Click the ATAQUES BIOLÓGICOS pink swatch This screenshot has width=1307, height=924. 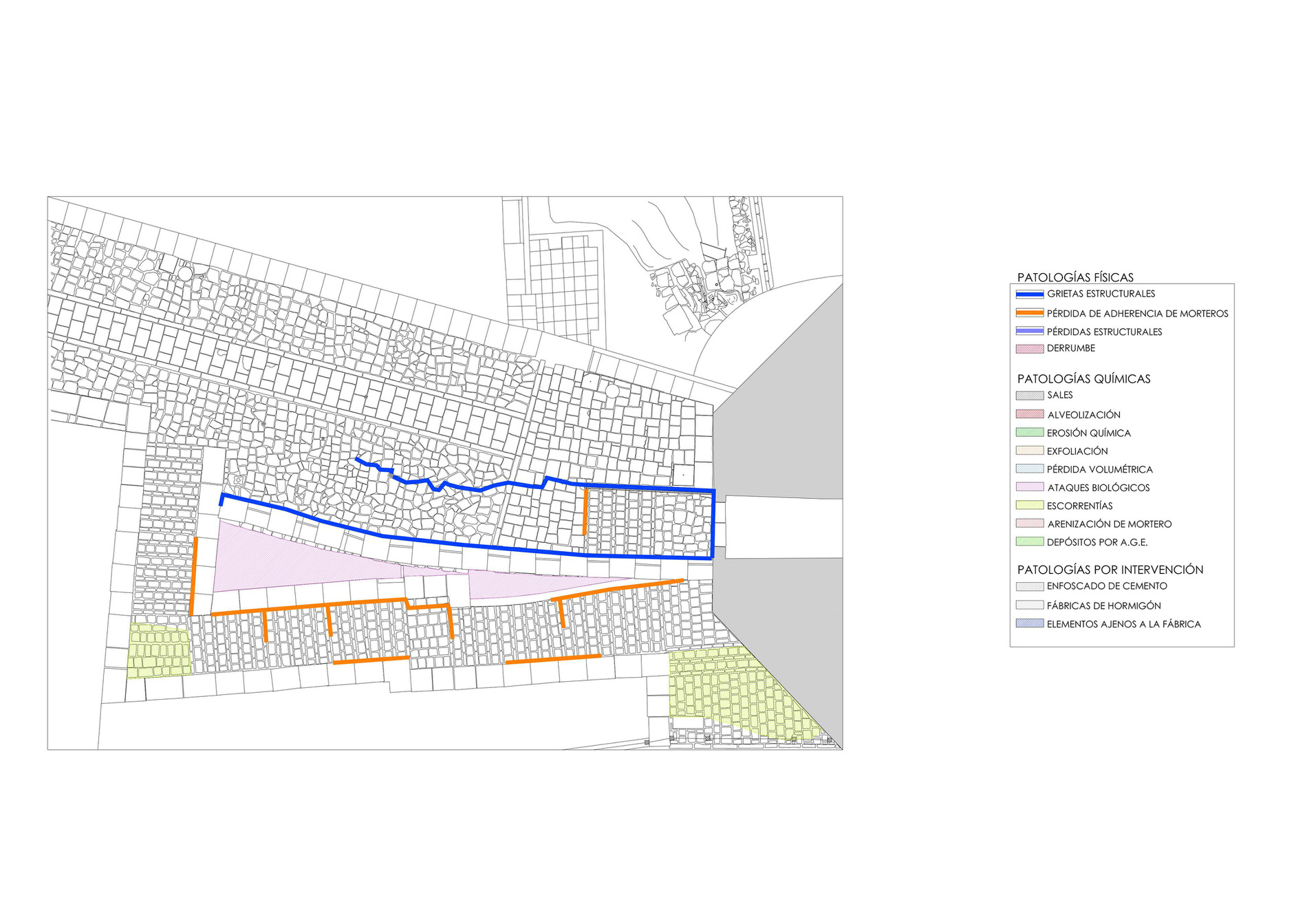1029,487
